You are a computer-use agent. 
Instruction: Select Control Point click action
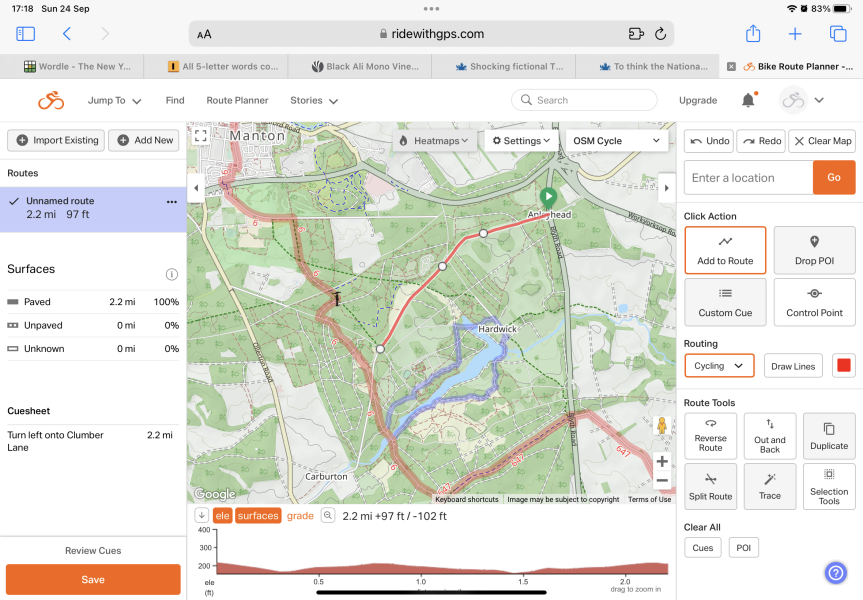coord(814,302)
